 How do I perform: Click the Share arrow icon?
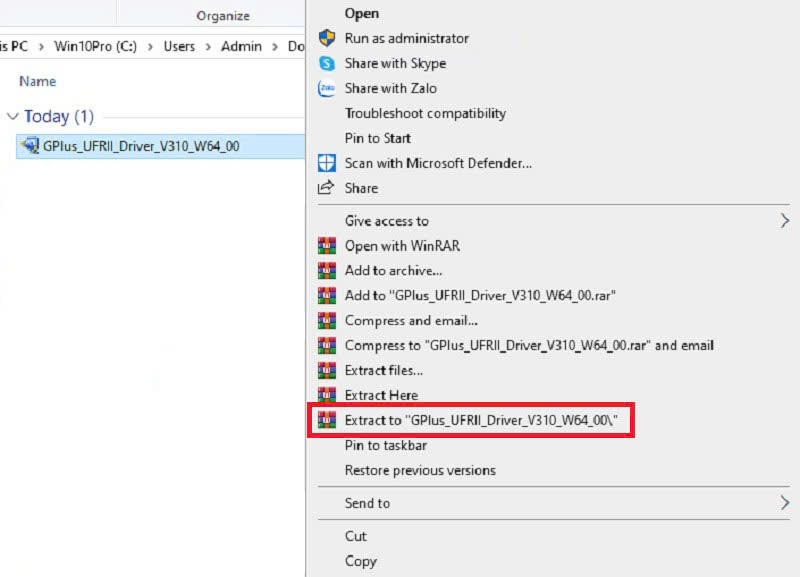pyautogui.click(x=325, y=188)
